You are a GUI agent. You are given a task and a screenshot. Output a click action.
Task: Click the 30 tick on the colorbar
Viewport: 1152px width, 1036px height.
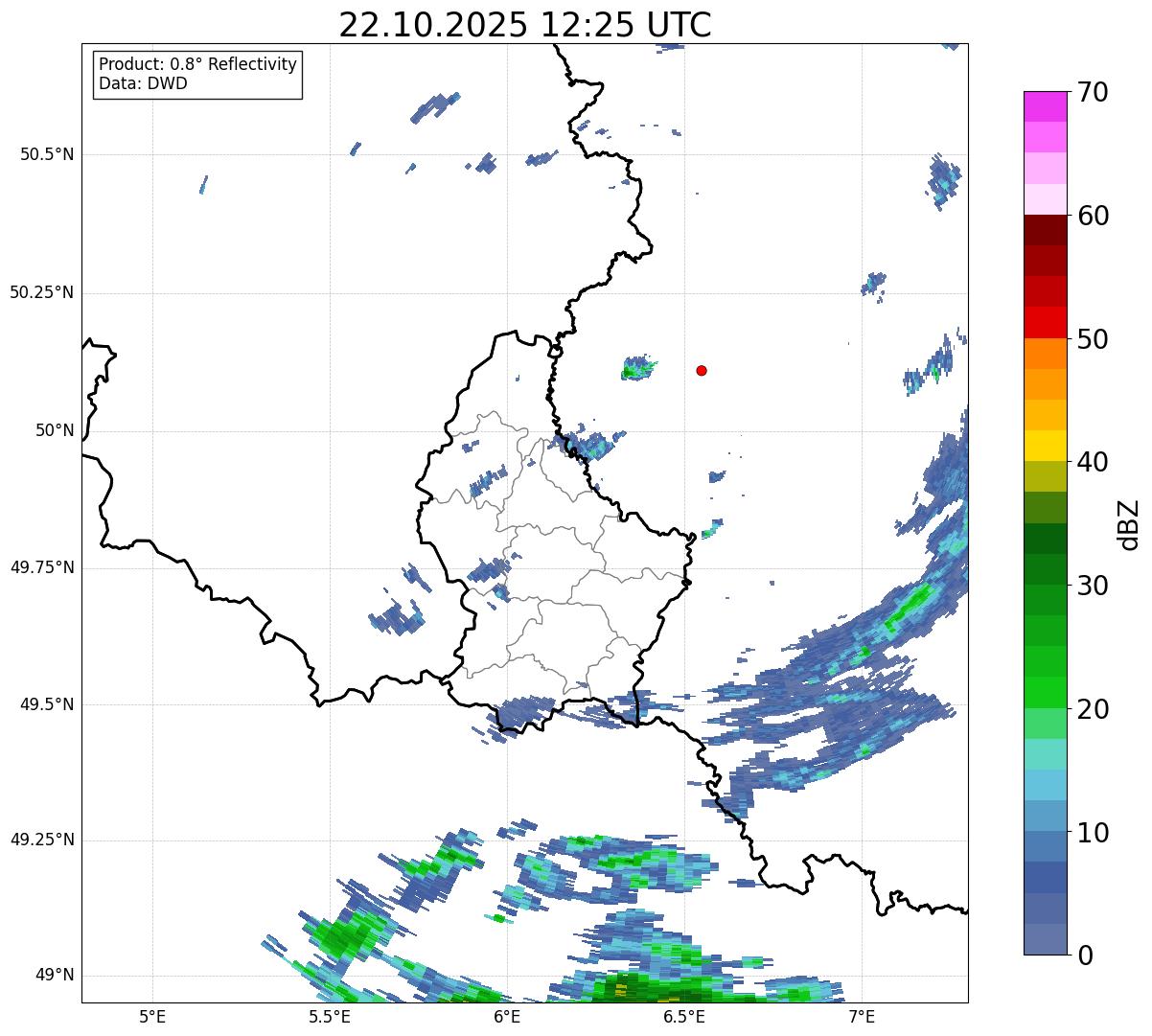click(1093, 586)
